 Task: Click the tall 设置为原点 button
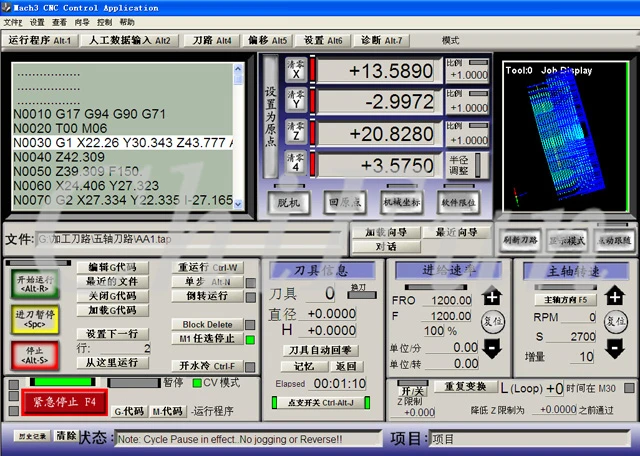[271, 116]
